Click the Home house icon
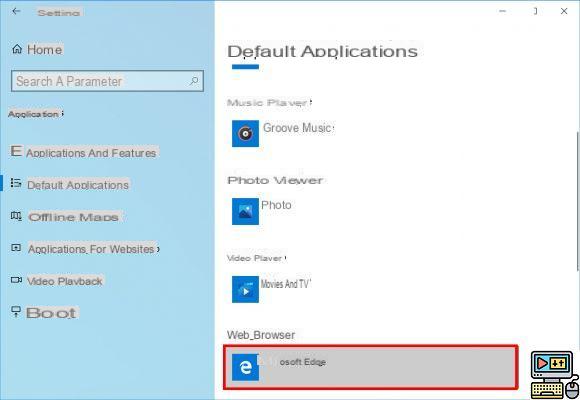Image resolution: width=580 pixels, height=400 pixels. point(17,49)
